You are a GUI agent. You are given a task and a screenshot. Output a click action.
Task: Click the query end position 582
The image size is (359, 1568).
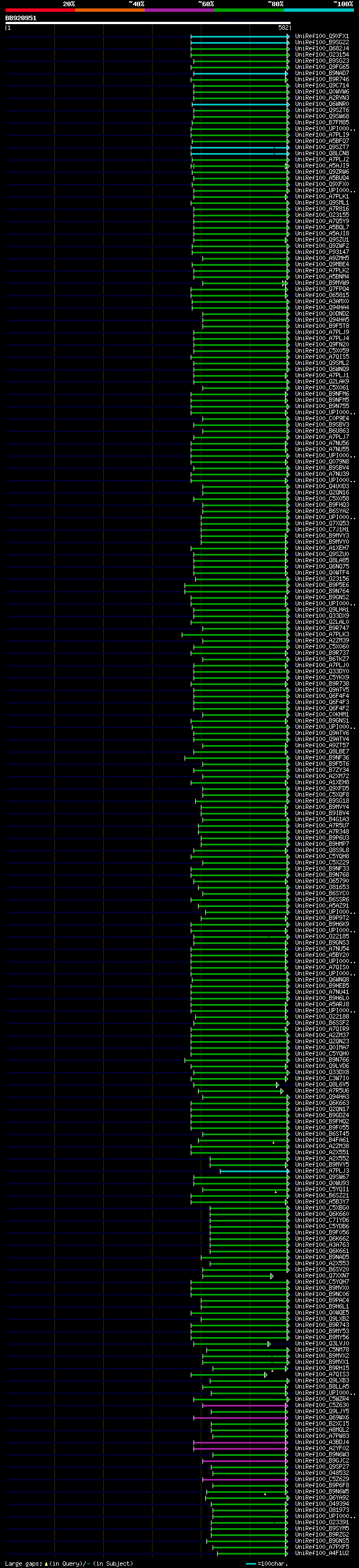tap(283, 28)
